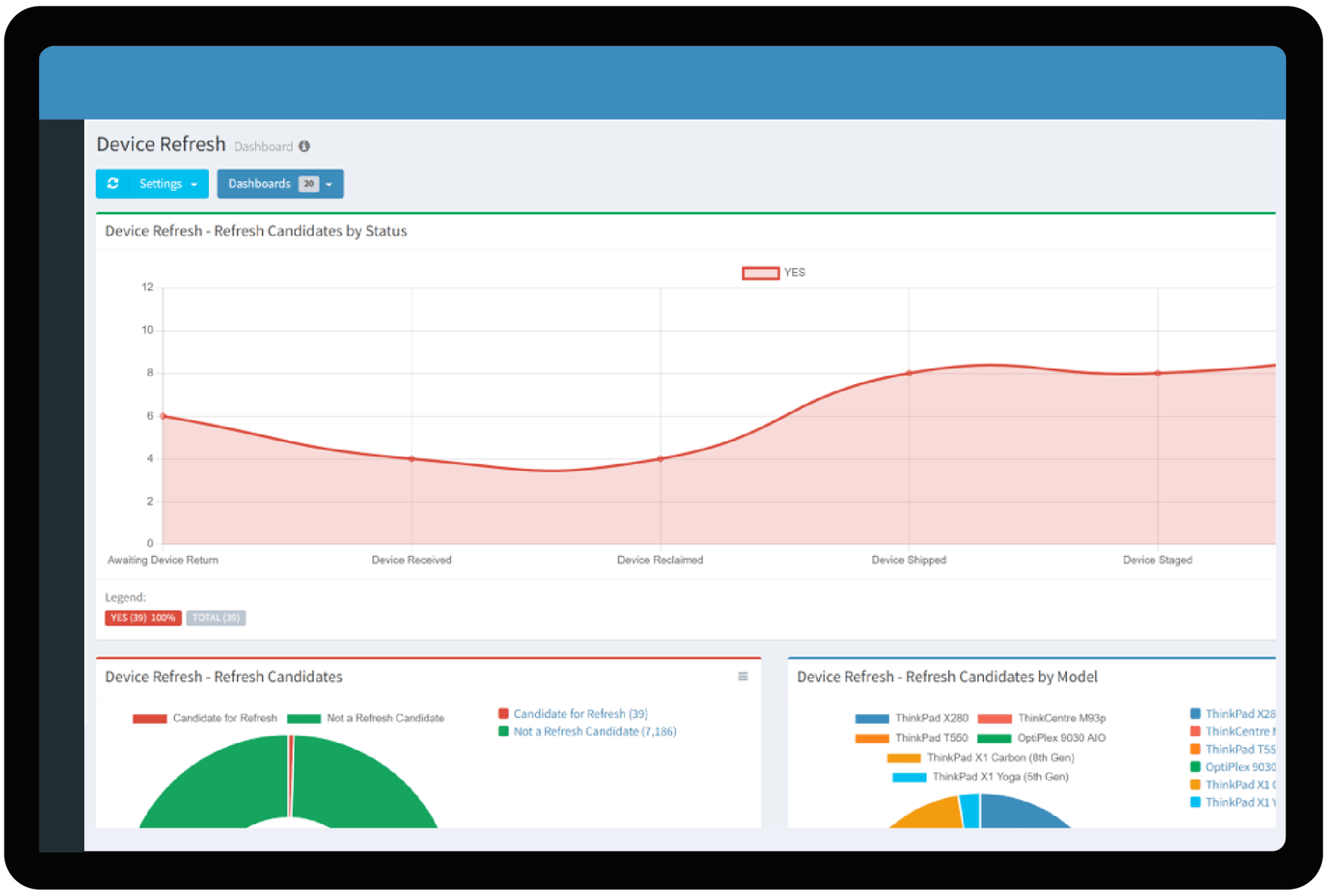
Task: Open the ThinkCentre model link in side list
Action: tap(1240, 732)
